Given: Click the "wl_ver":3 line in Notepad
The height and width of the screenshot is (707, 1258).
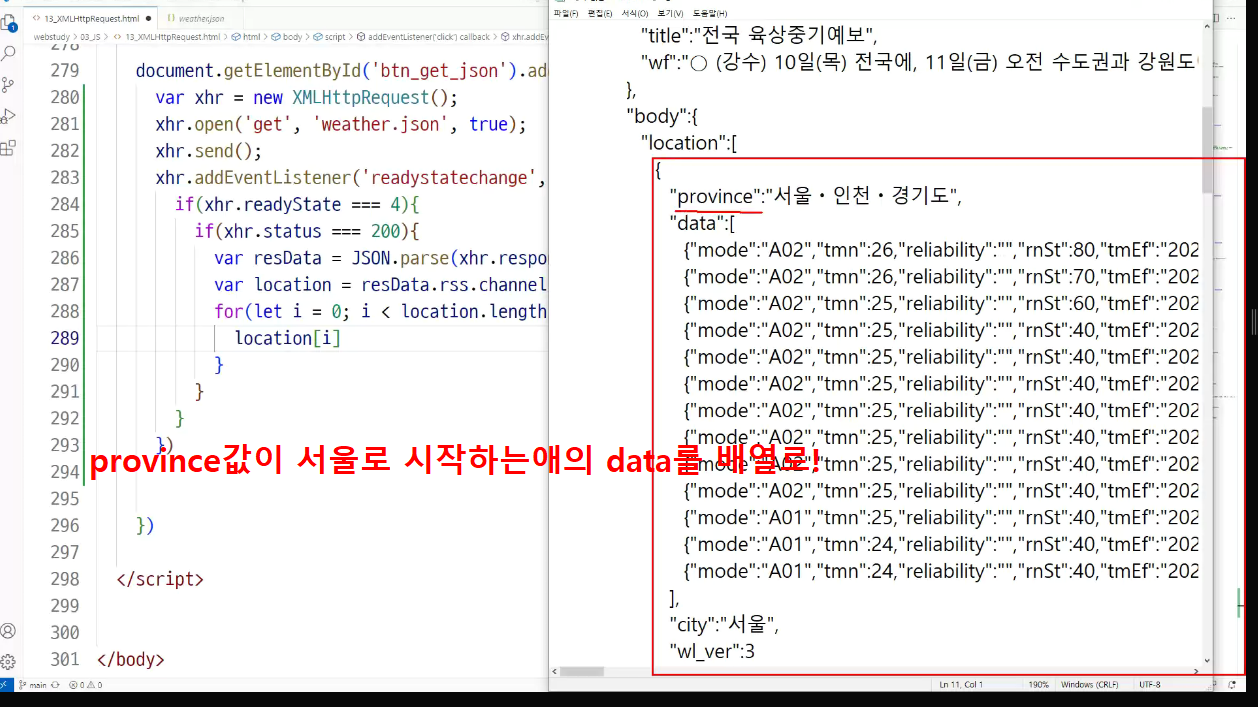Looking at the screenshot, I should pos(712,652).
